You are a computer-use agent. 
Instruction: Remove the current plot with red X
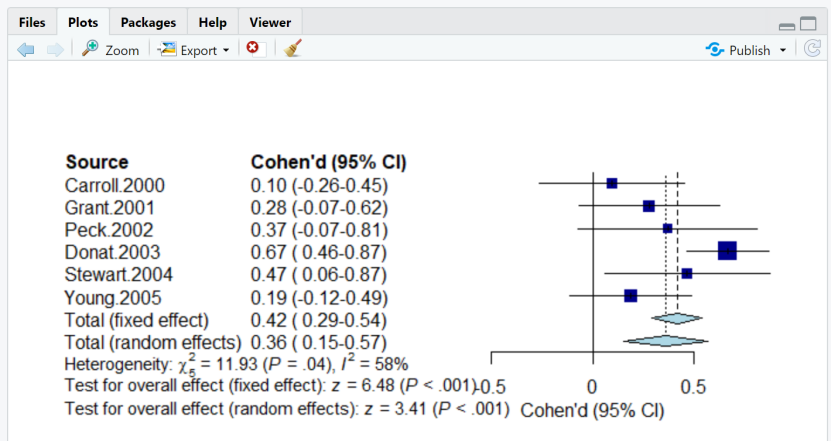252,48
